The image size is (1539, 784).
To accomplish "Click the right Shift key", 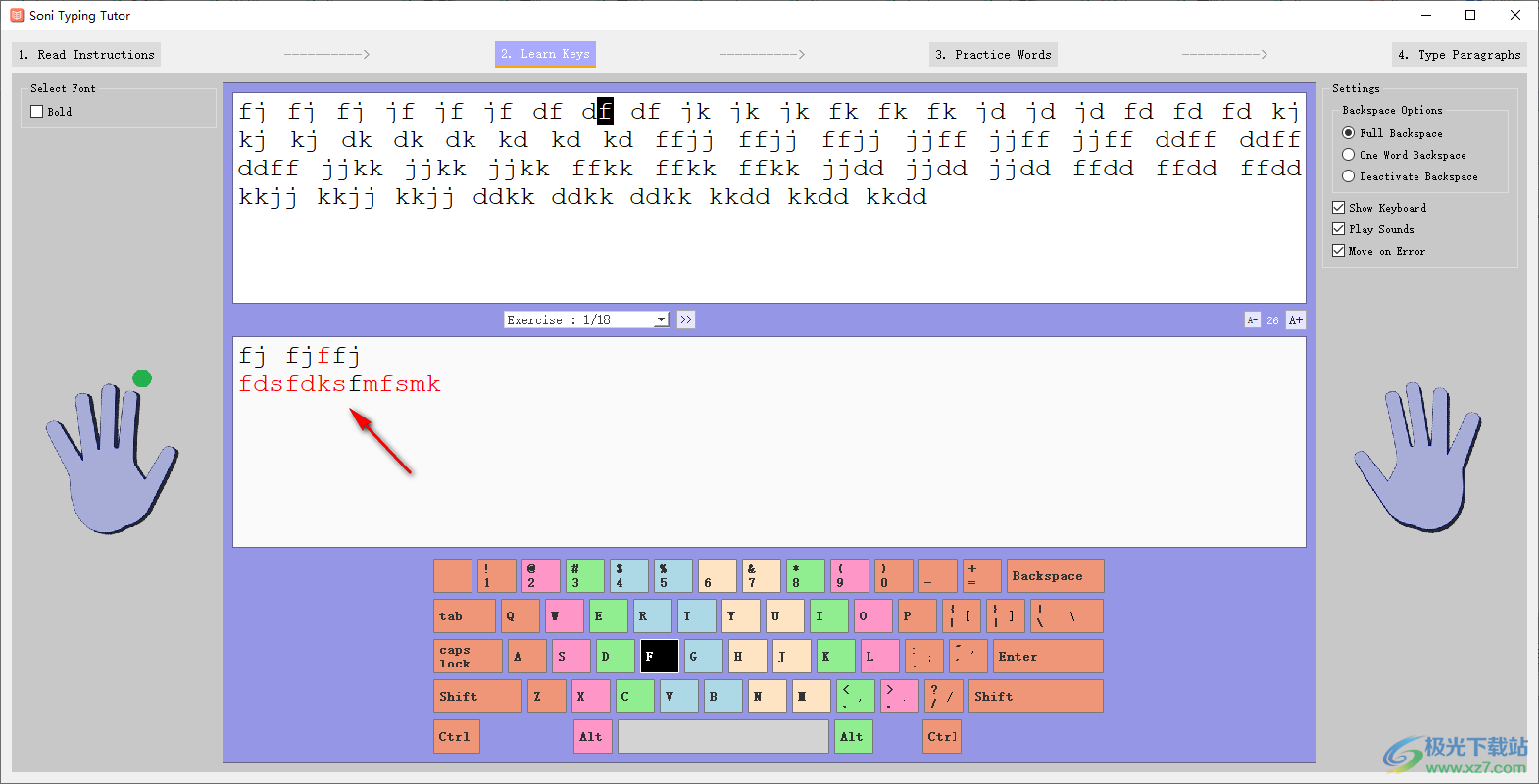I will click(x=1036, y=697).
